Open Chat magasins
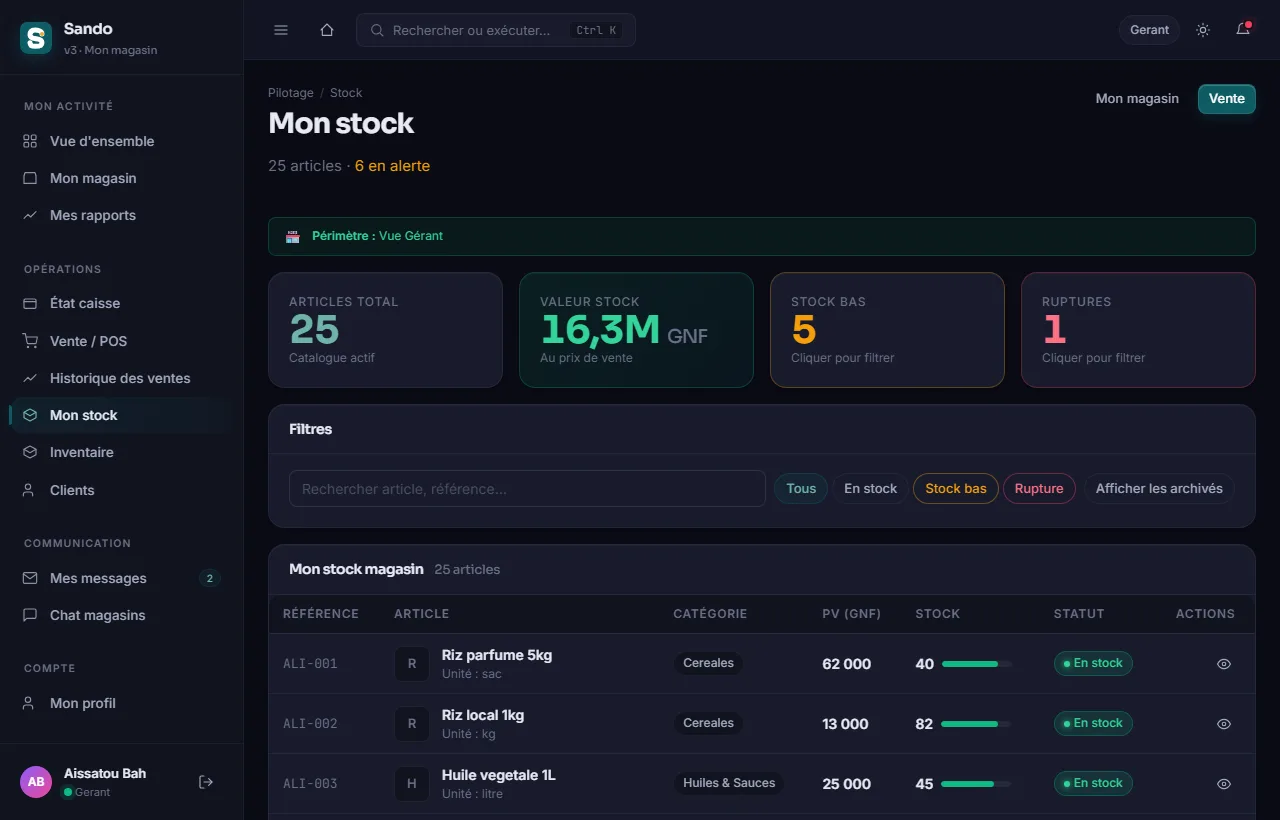Screen dimensions: 1280x820 [x=122, y=615]
